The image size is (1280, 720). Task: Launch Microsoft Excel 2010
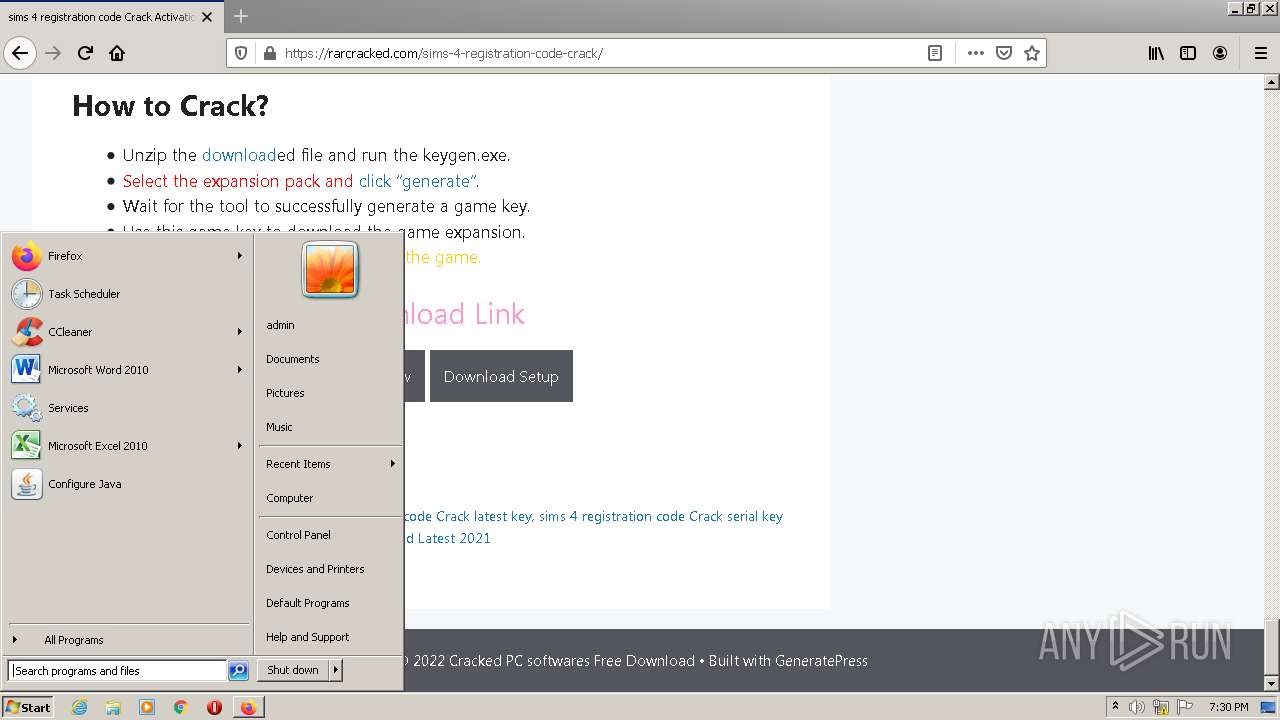[x=127, y=446]
